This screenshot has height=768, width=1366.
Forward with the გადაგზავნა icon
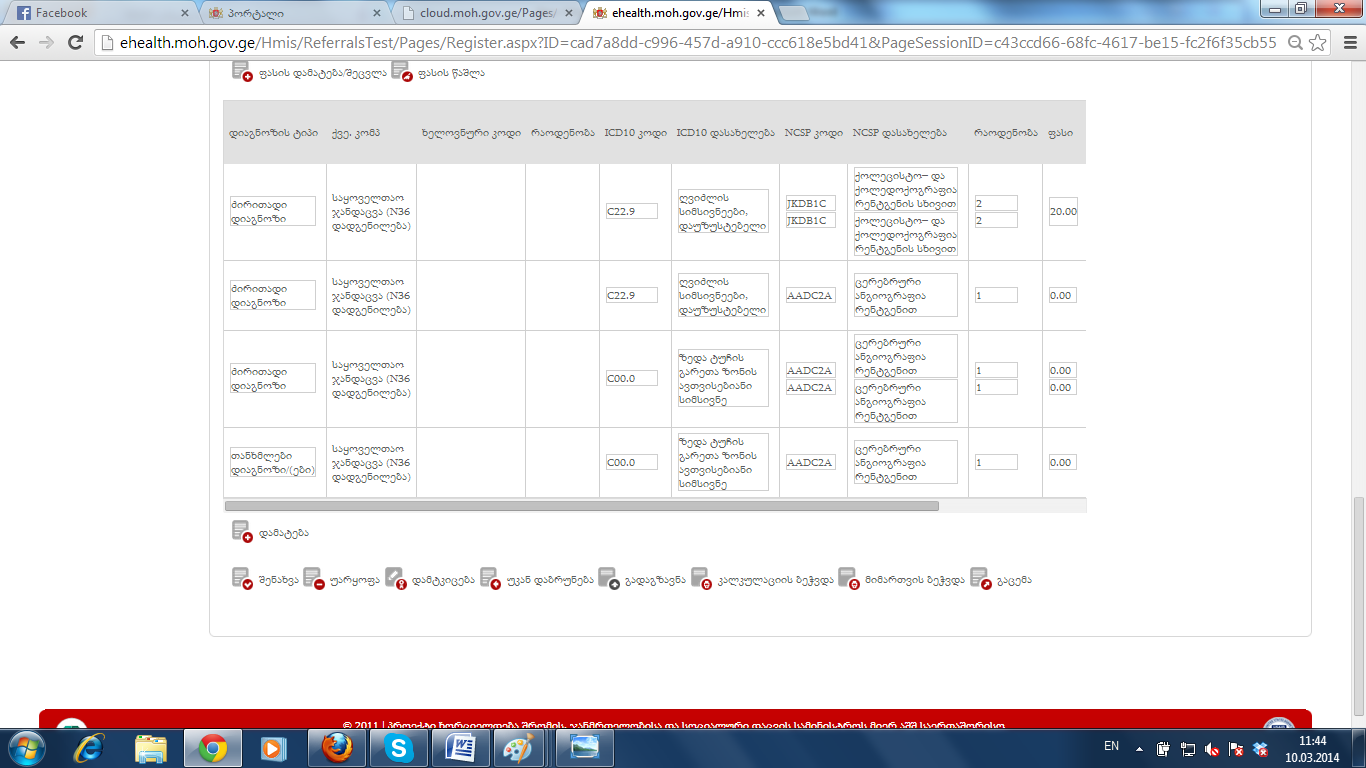click(608, 579)
